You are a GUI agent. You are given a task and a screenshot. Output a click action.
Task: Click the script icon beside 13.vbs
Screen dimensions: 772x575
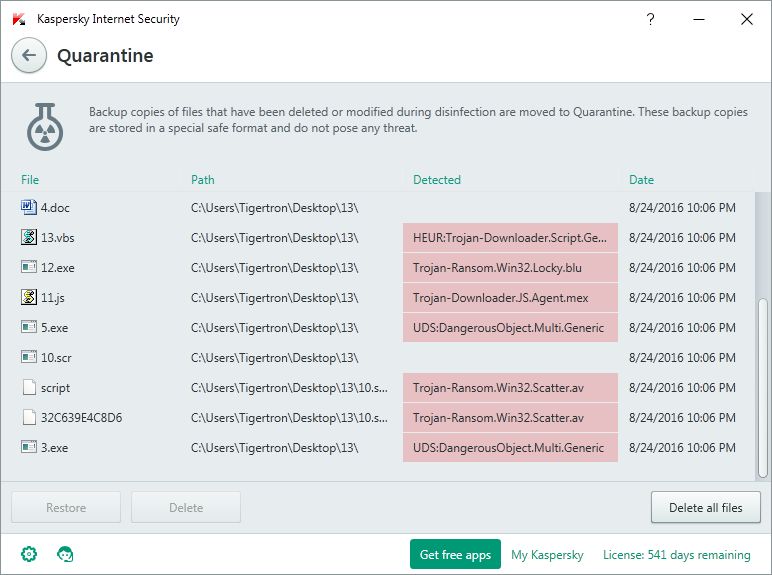29,237
